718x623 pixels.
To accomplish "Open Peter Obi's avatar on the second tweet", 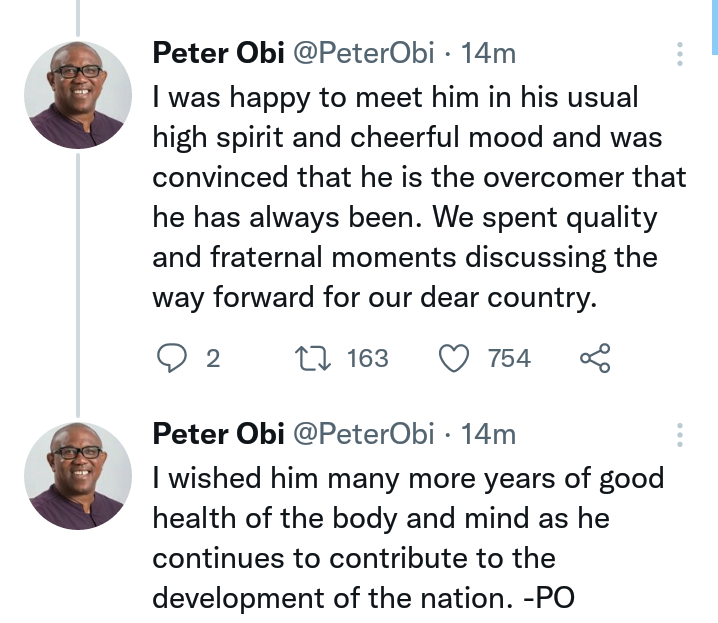I will pyautogui.click(x=78, y=476).
